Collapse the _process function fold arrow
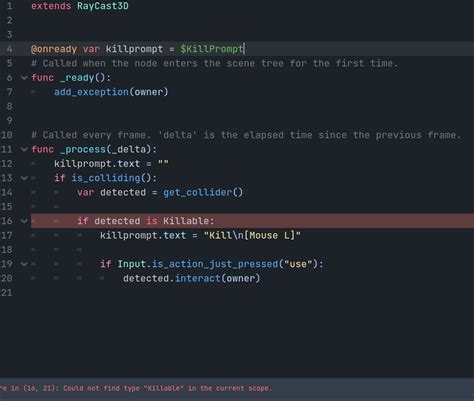The image size is (474, 401). pos(24,150)
